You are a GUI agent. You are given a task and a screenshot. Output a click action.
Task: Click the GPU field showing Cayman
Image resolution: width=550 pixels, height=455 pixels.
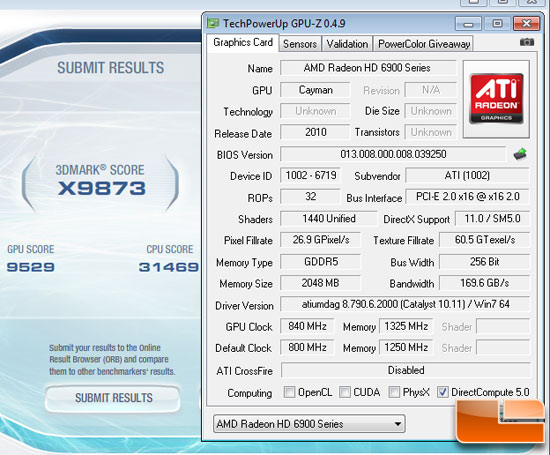315,90
